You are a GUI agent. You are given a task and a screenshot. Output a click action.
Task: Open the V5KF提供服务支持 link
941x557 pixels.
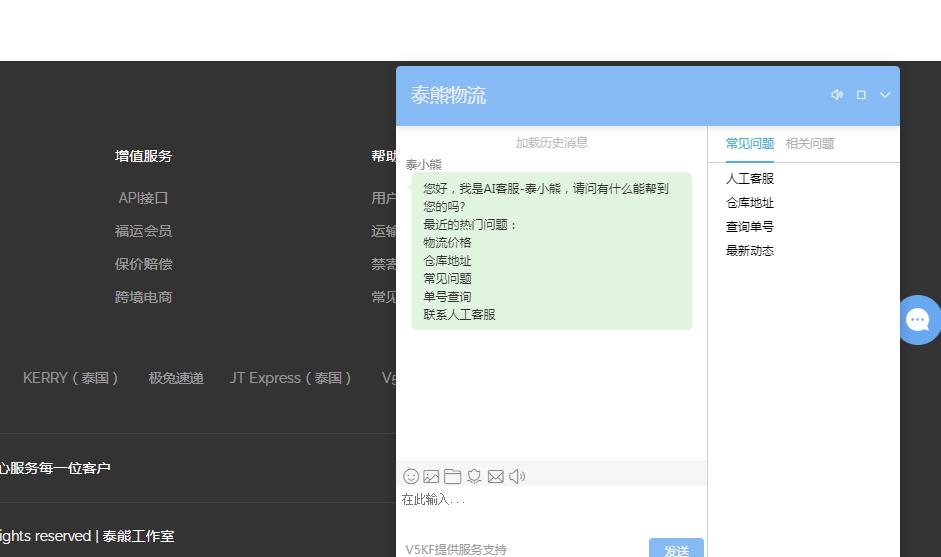(456, 549)
